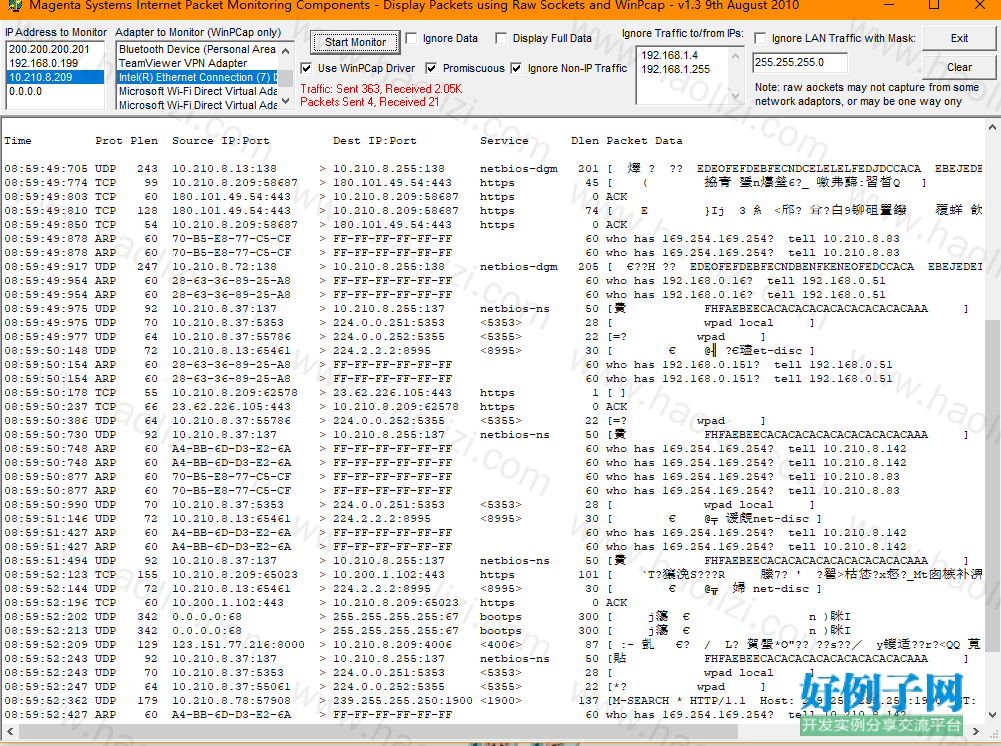
Task: Select IP address 192.168.0.199 to monitor
Action: coord(55,63)
